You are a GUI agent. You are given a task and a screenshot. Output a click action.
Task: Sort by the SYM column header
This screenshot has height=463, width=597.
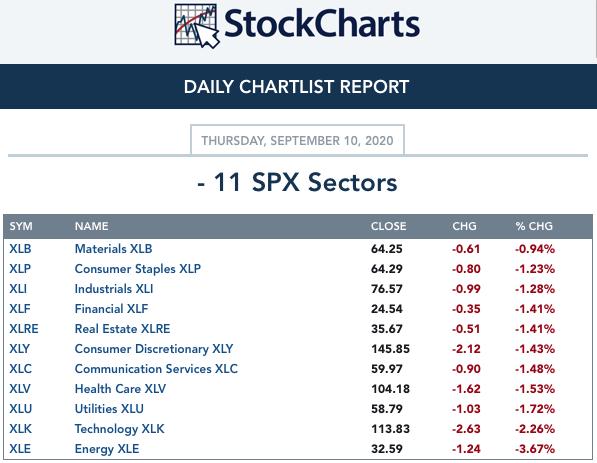(21, 226)
